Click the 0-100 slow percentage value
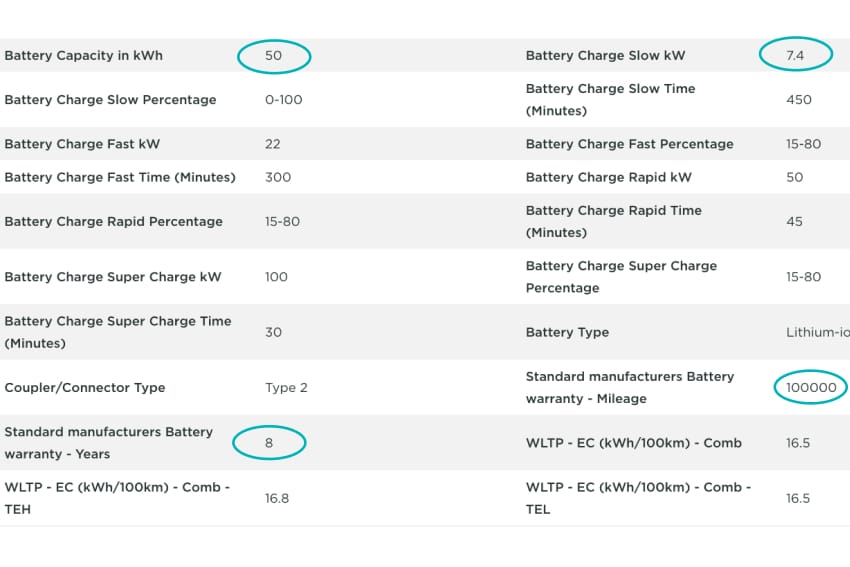The width and height of the screenshot is (850, 567). (284, 100)
